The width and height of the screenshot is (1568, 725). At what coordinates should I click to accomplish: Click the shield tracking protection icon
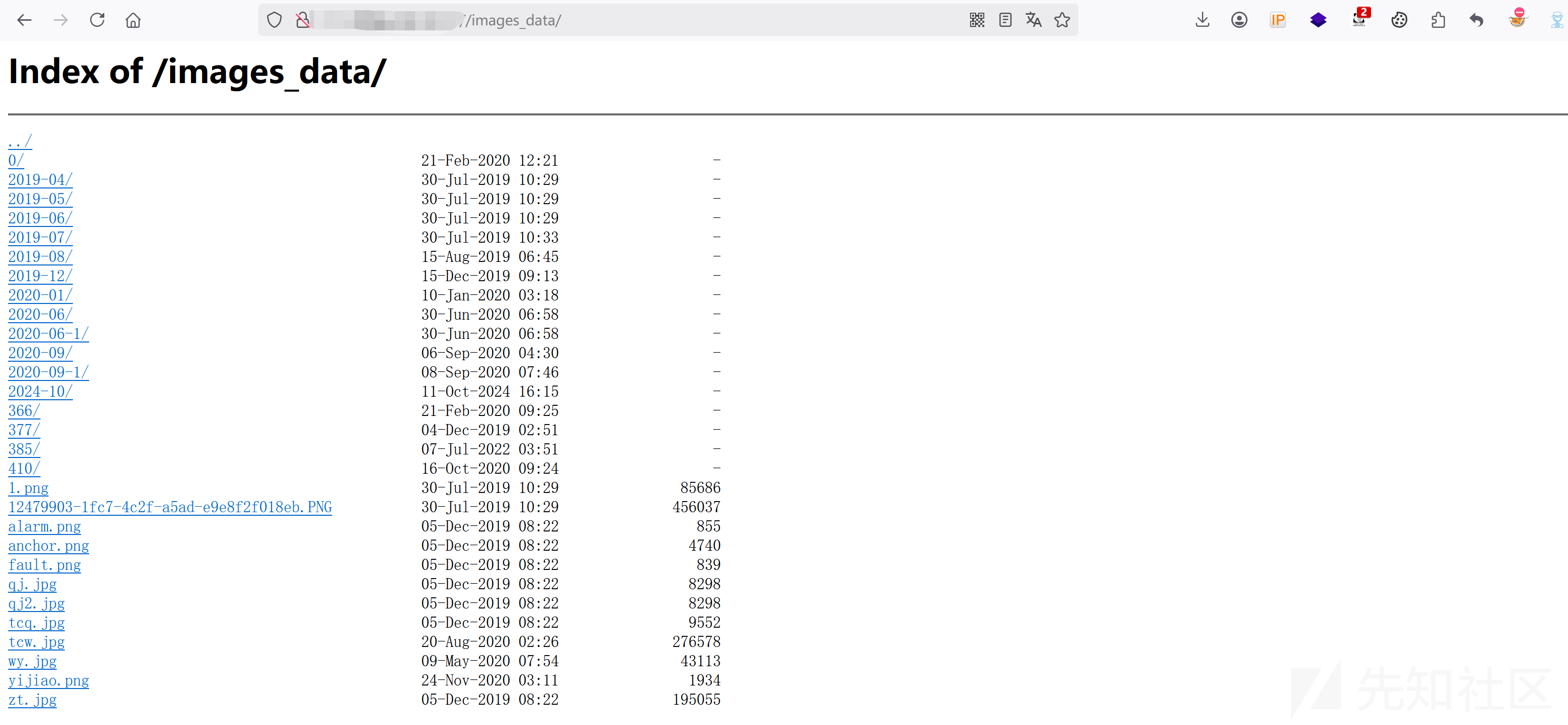pos(274,20)
